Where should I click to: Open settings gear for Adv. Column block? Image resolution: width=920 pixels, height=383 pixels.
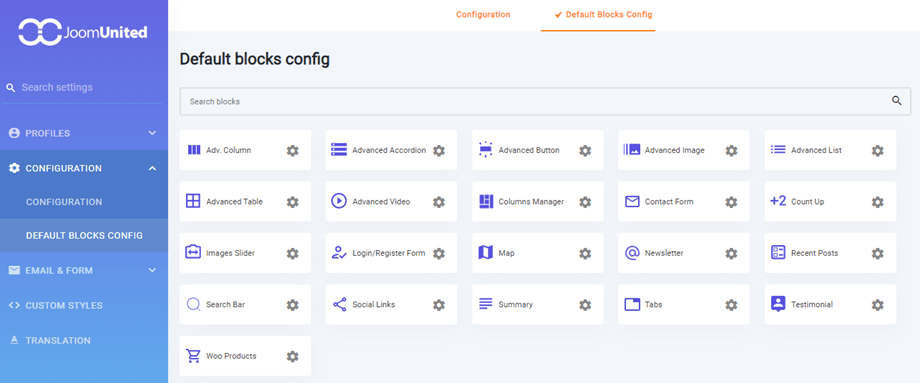coord(292,151)
